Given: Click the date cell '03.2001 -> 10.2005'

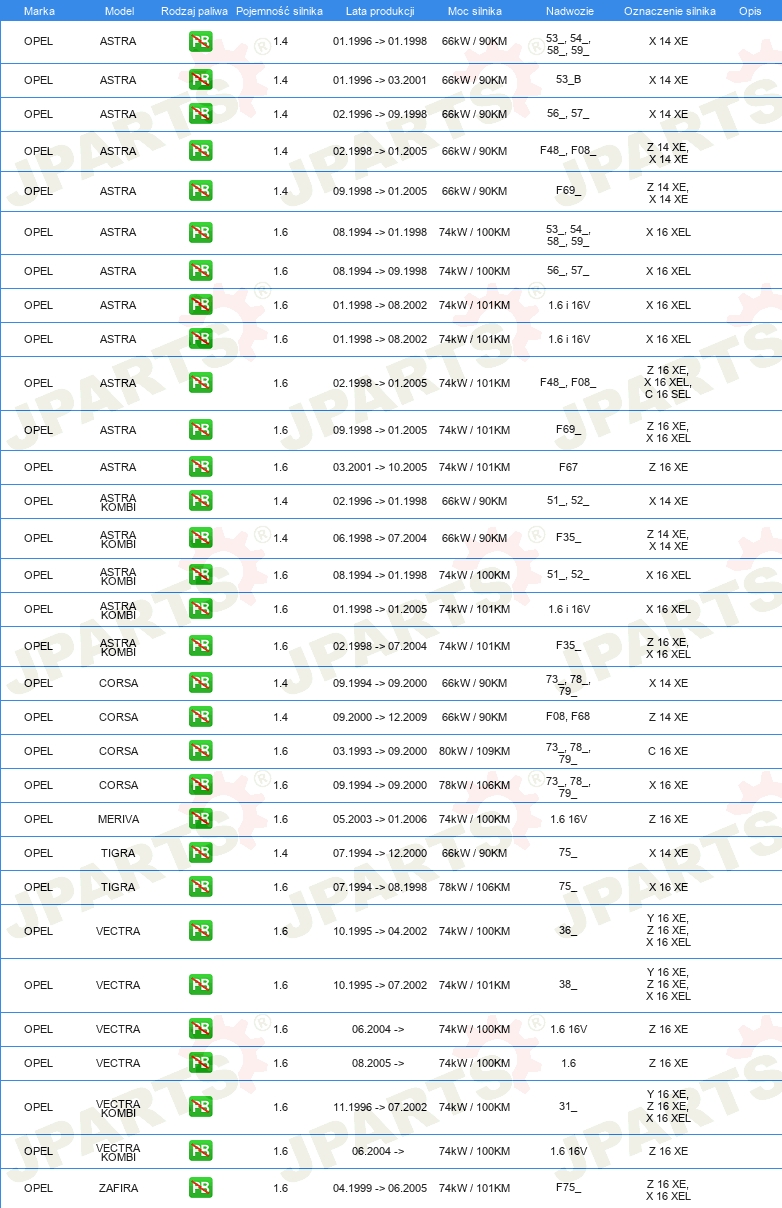Looking at the screenshot, I should point(380,467).
